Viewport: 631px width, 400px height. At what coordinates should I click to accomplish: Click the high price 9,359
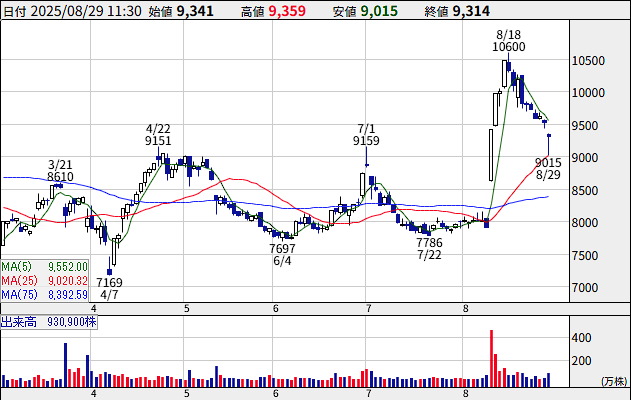287,11
